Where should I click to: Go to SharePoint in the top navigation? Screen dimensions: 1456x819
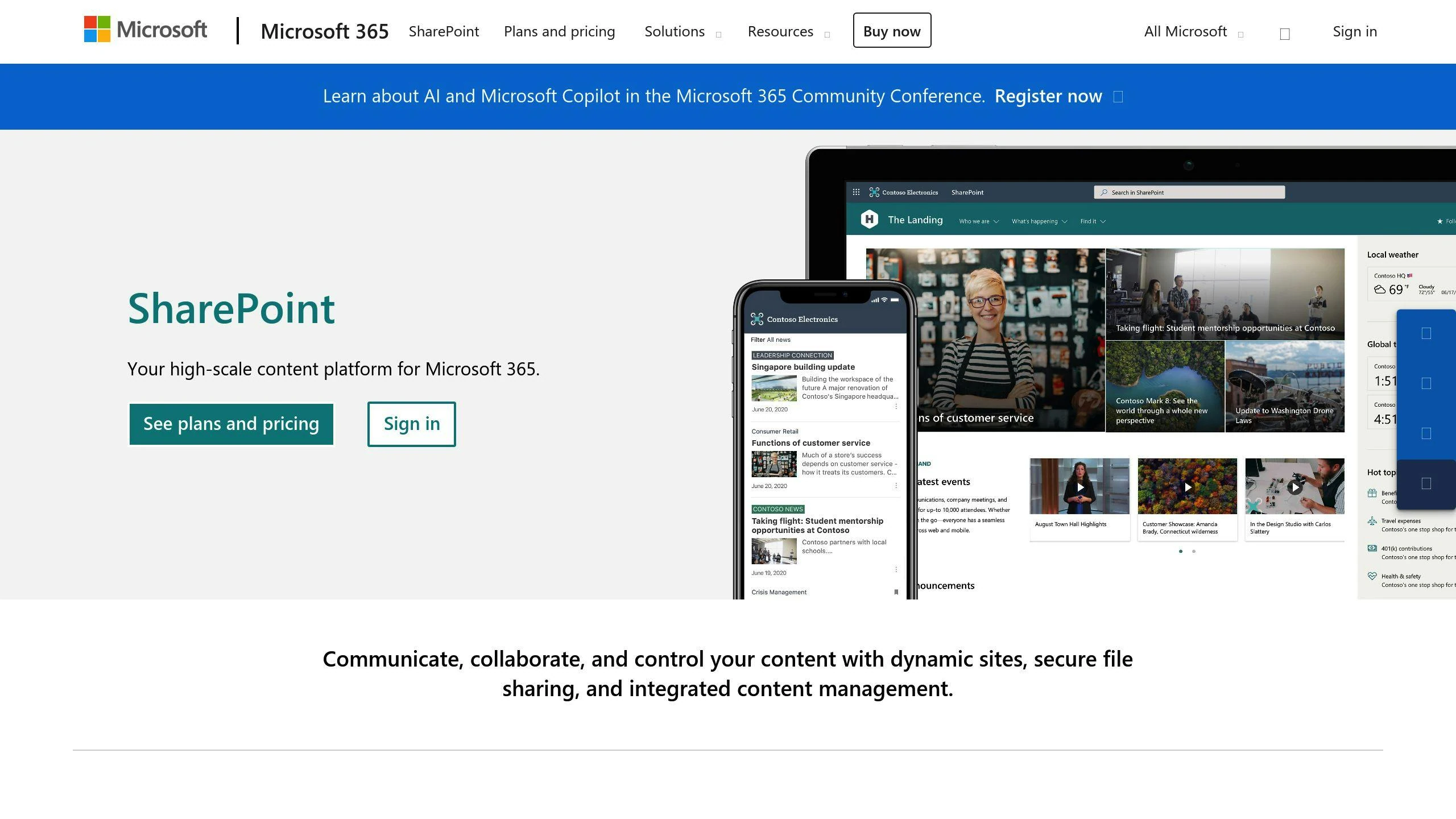coord(444,31)
